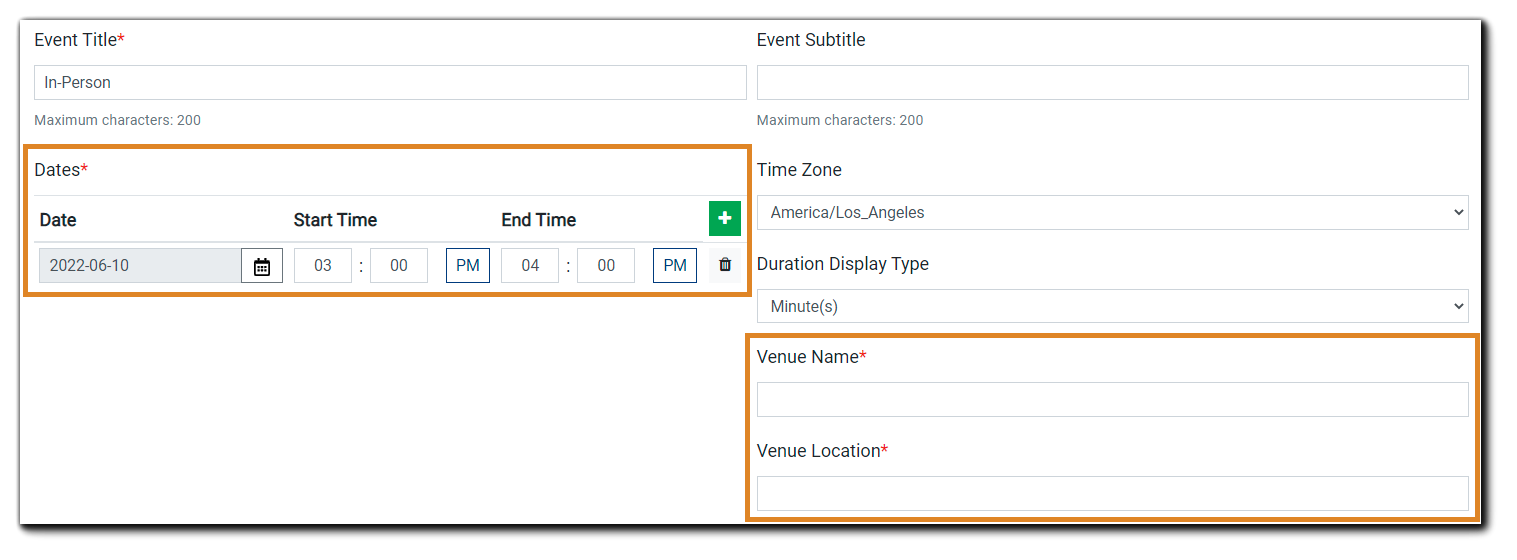Screen dimensions: 1517x560
Task: Select the start time hour field 03
Action: pos(323,266)
